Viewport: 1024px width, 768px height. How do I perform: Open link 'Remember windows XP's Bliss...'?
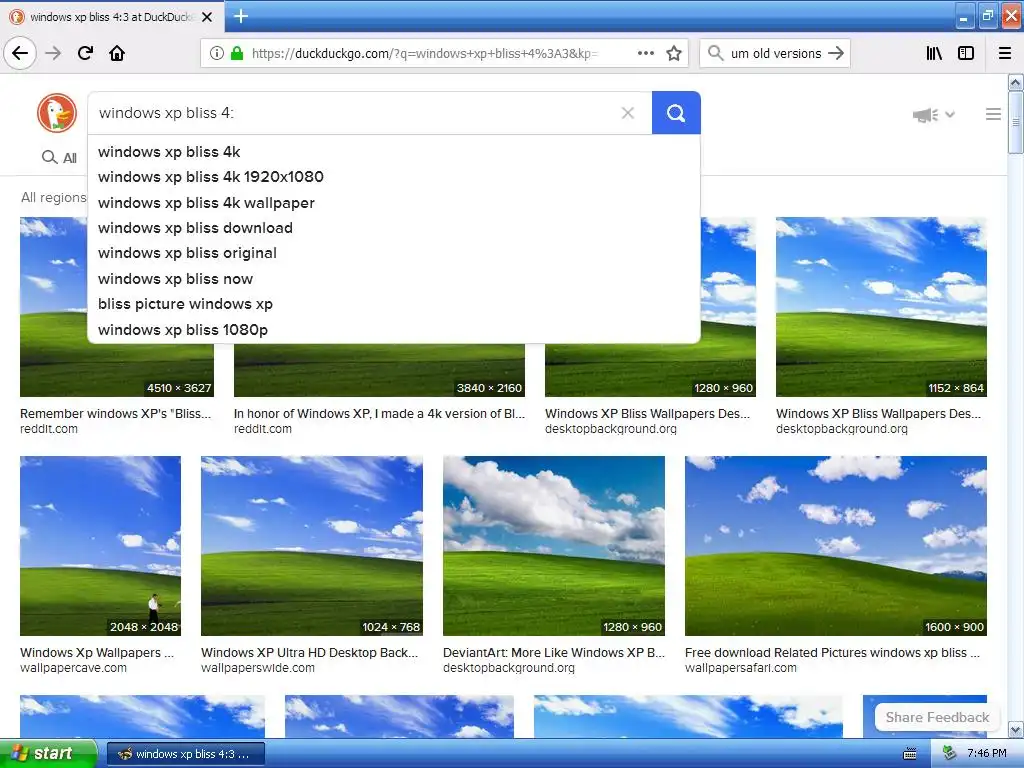pyautogui.click(x=116, y=413)
